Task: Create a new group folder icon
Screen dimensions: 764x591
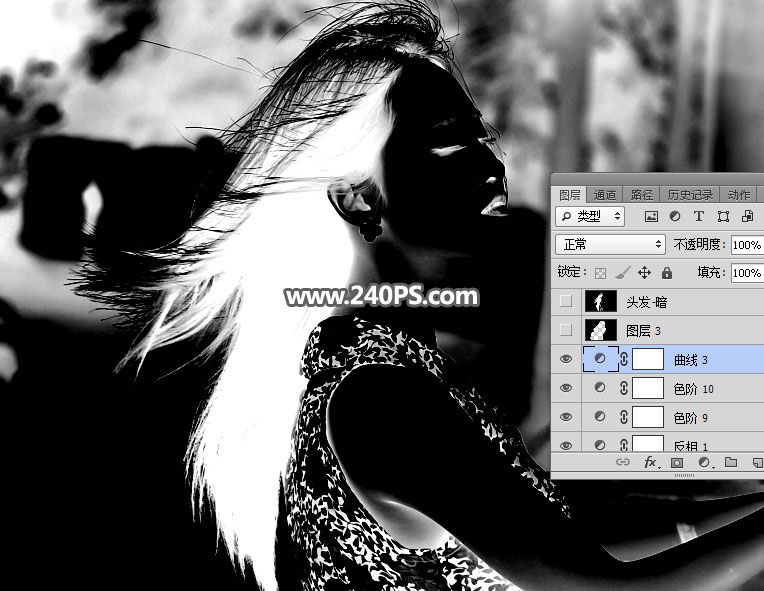Action: tap(730, 462)
